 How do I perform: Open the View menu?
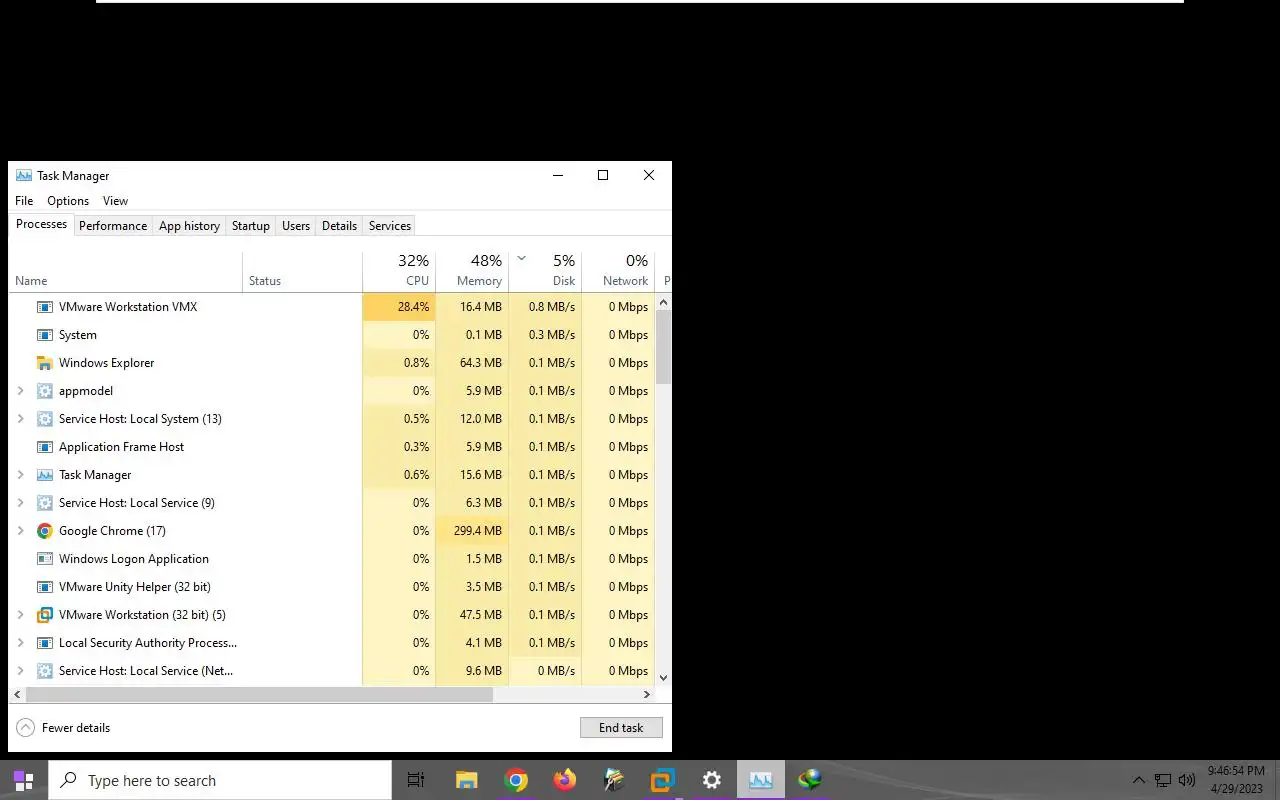tap(115, 201)
